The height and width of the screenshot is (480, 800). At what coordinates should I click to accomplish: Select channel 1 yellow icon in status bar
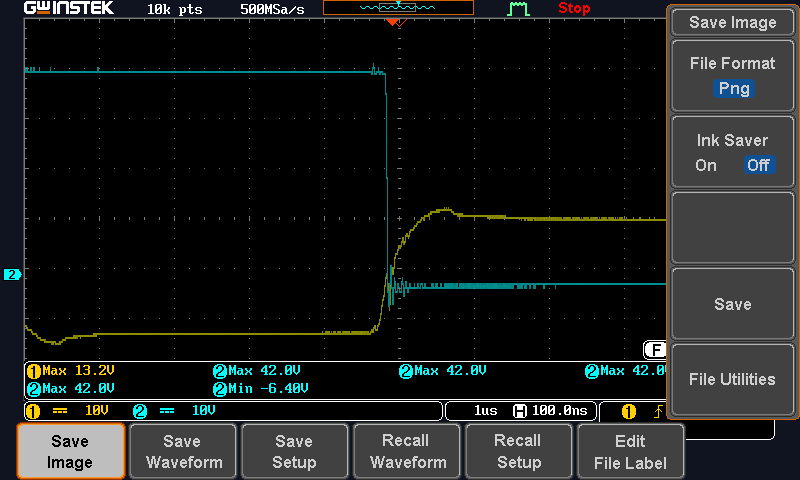[33, 411]
